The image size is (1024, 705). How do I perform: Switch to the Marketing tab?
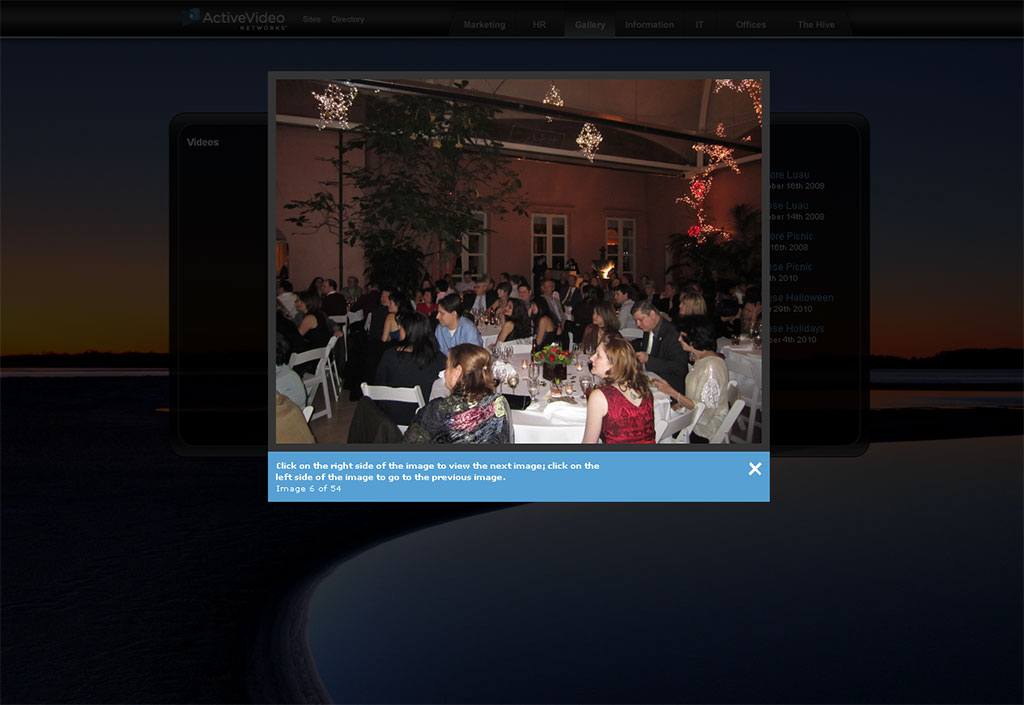pyautogui.click(x=484, y=25)
